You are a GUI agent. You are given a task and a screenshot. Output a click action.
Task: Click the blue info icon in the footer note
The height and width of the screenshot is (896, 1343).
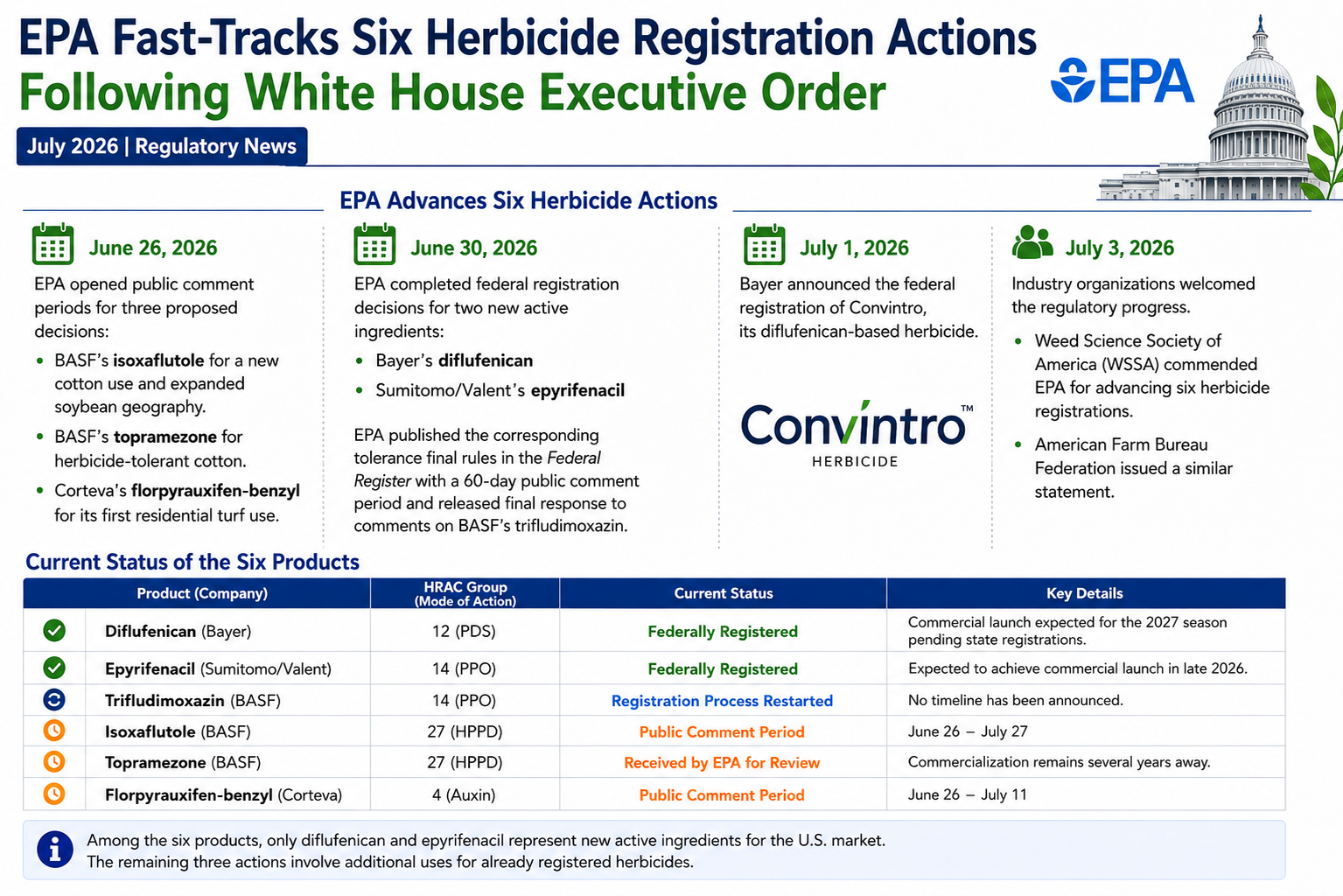55,850
